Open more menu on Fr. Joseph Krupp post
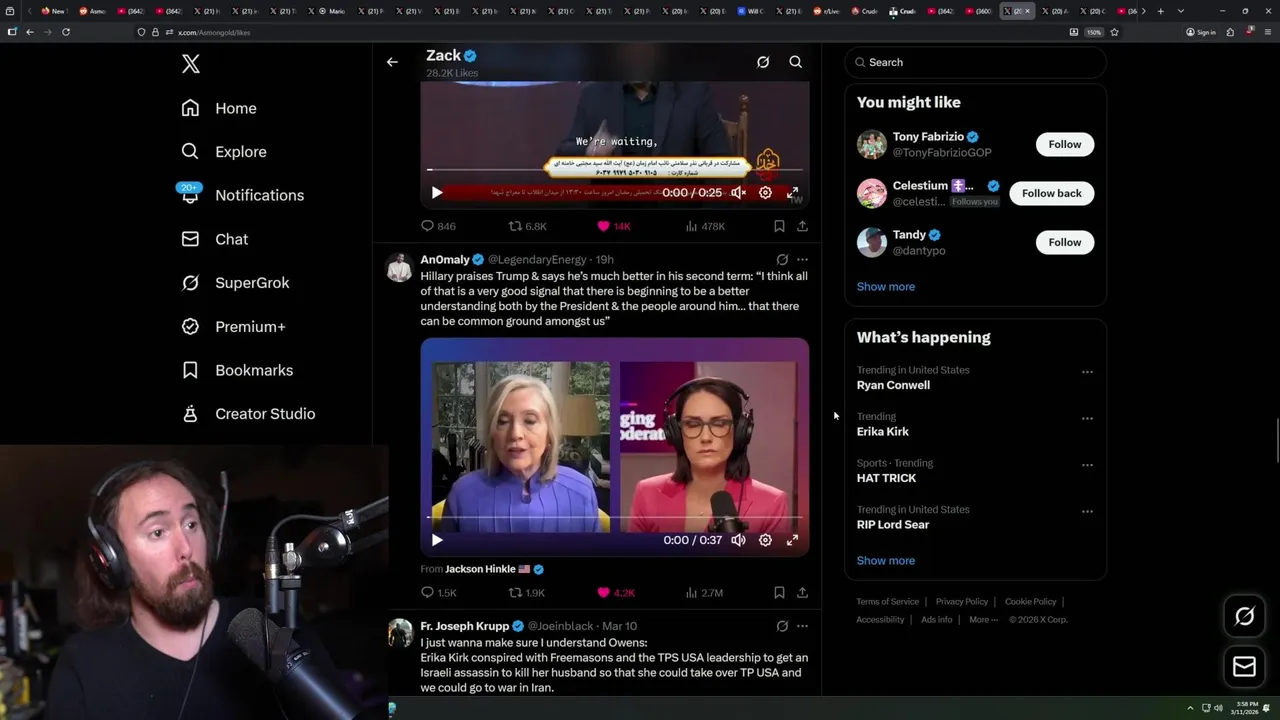This screenshot has height=720, width=1280. (802, 626)
